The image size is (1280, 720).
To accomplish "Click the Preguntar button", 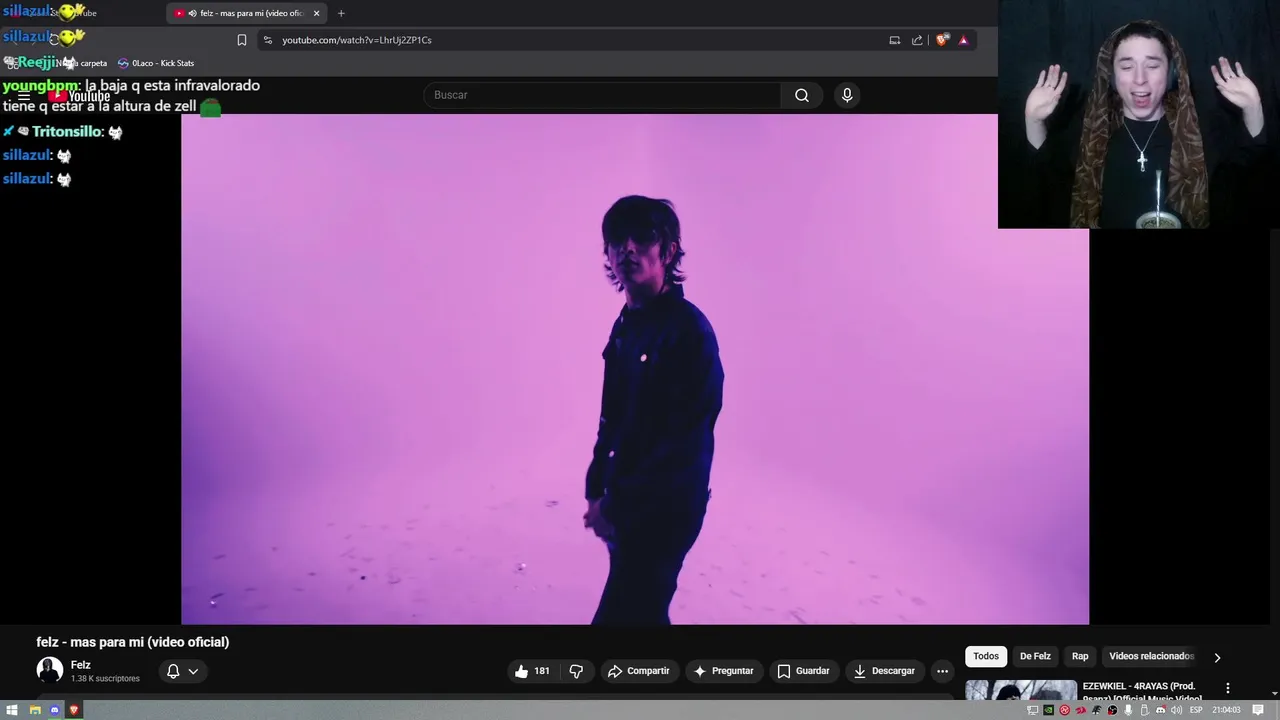I will tap(724, 671).
